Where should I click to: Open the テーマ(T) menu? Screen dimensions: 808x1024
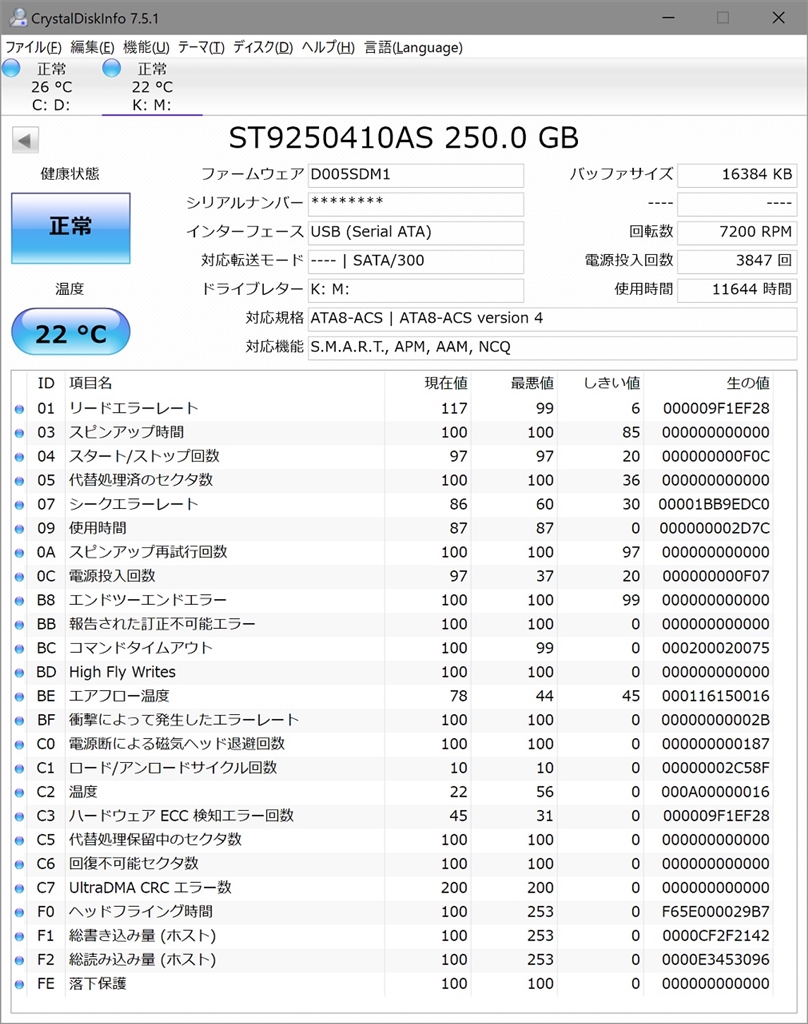point(201,47)
